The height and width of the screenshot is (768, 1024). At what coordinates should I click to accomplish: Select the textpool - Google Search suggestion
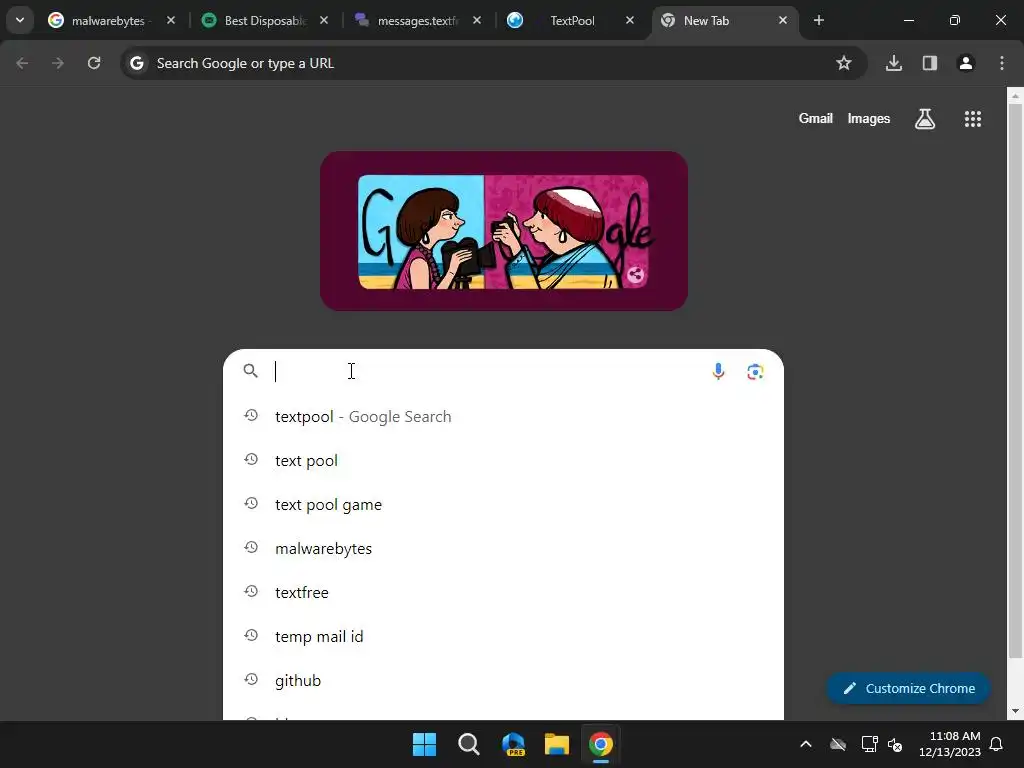click(504, 417)
